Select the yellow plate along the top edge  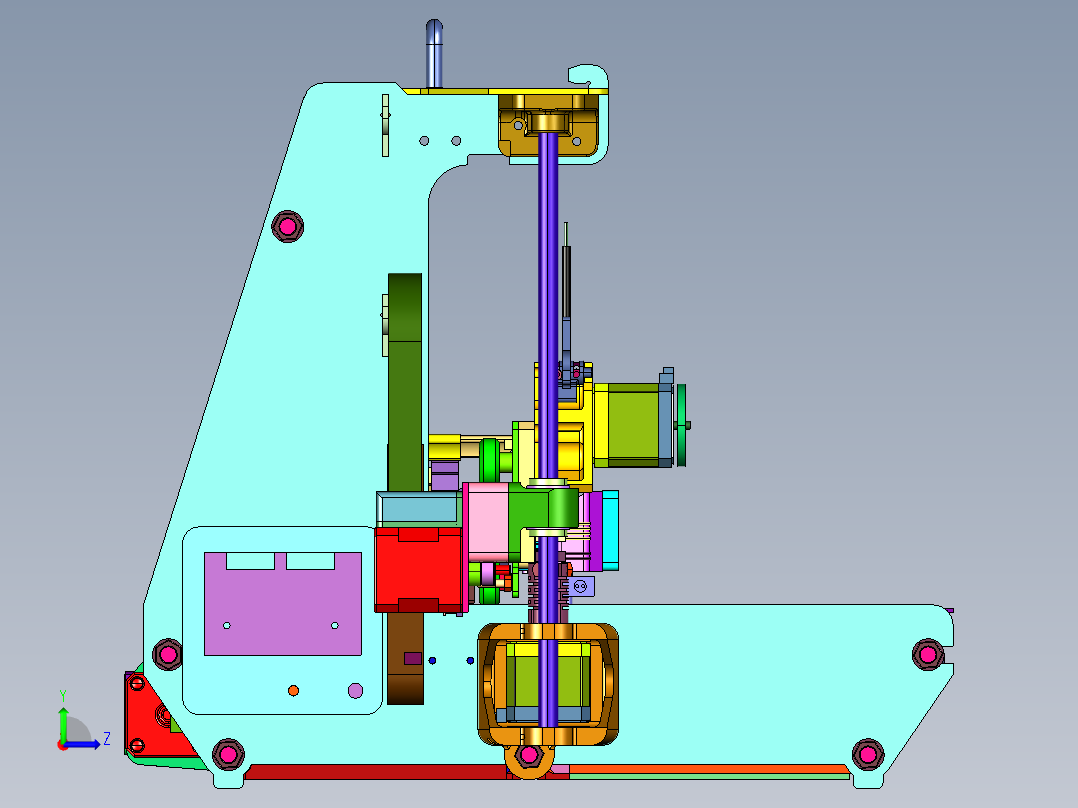coord(505,91)
